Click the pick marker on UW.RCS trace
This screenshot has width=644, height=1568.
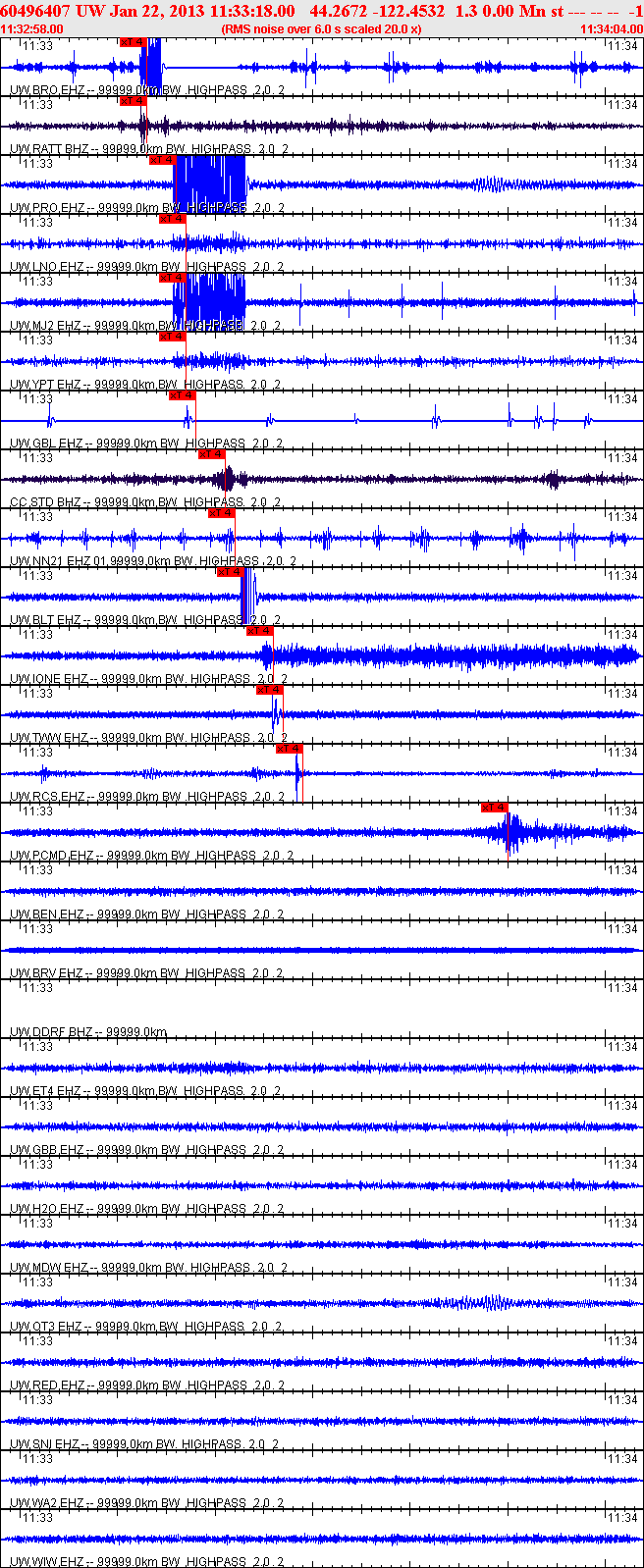(x=290, y=749)
